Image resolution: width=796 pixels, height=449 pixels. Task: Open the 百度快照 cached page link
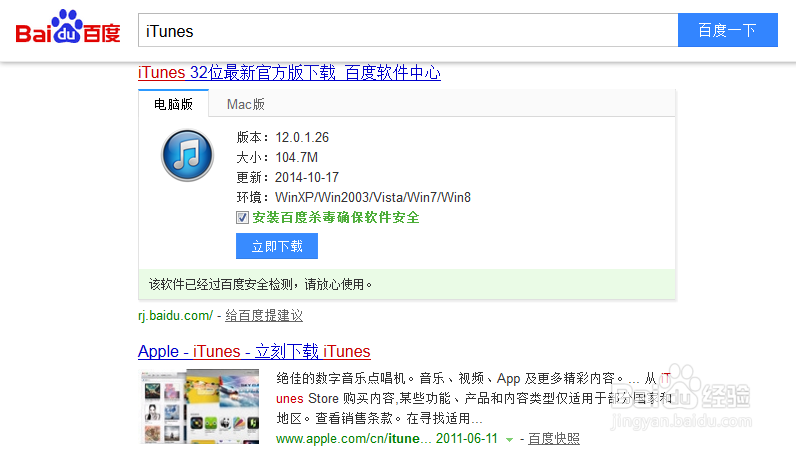pos(554,438)
